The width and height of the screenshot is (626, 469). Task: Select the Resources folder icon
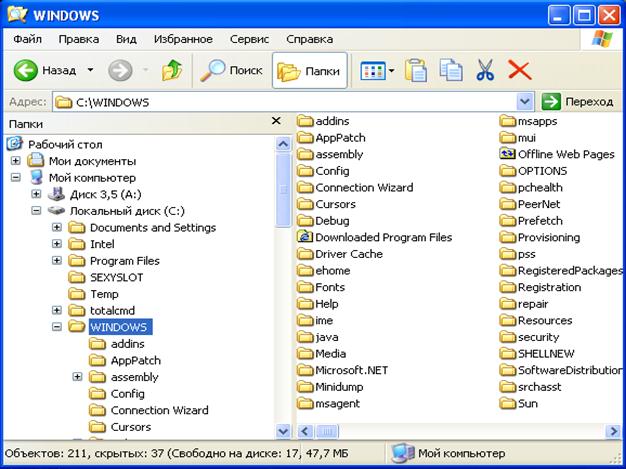tap(507, 320)
